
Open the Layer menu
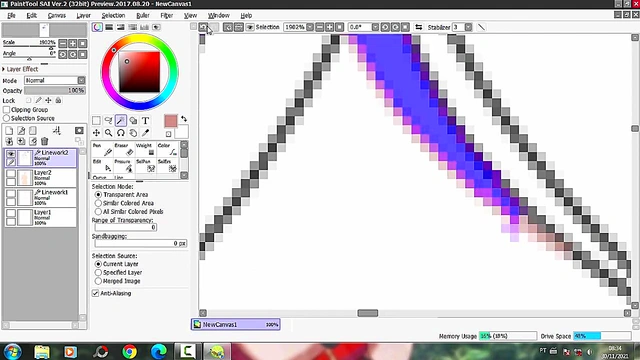coord(83,16)
